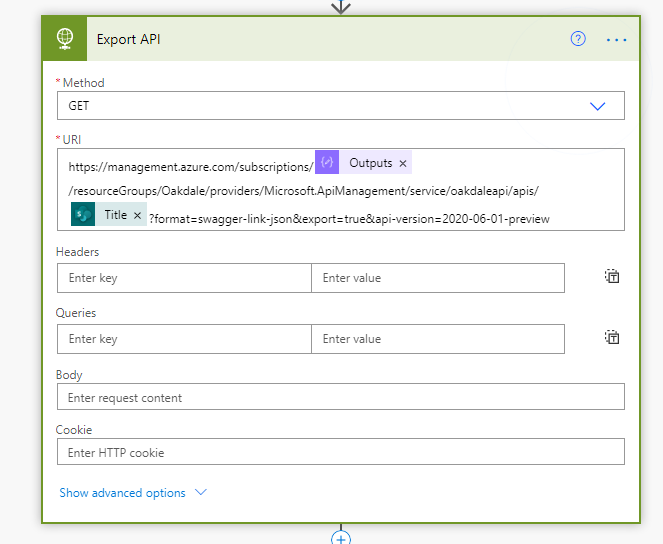Click the Body request content field
The height and width of the screenshot is (544, 663).
point(341,396)
